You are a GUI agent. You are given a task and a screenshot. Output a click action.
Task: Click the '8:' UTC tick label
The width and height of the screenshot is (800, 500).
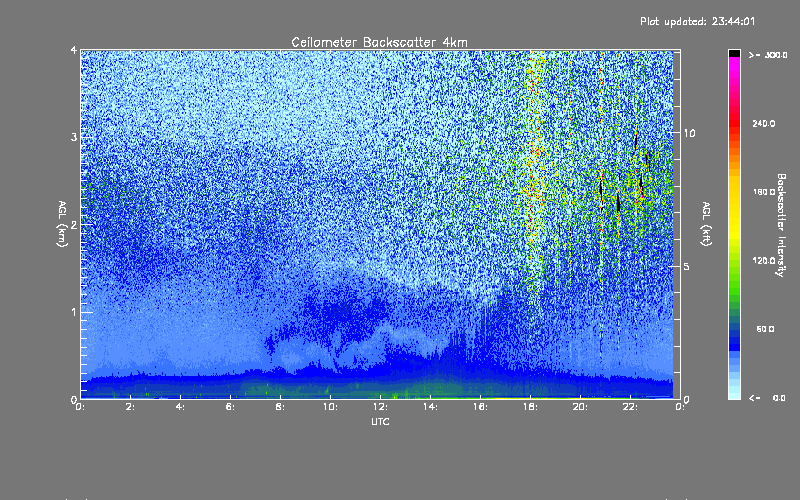pos(280,407)
